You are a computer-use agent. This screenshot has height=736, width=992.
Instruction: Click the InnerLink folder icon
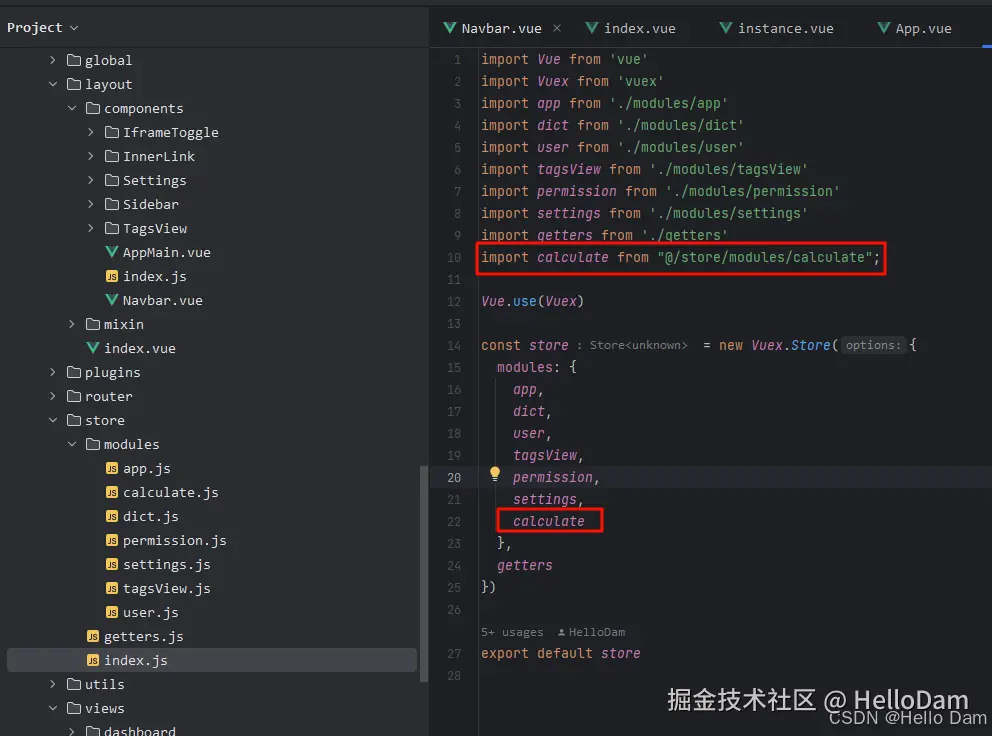click(x=112, y=156)
